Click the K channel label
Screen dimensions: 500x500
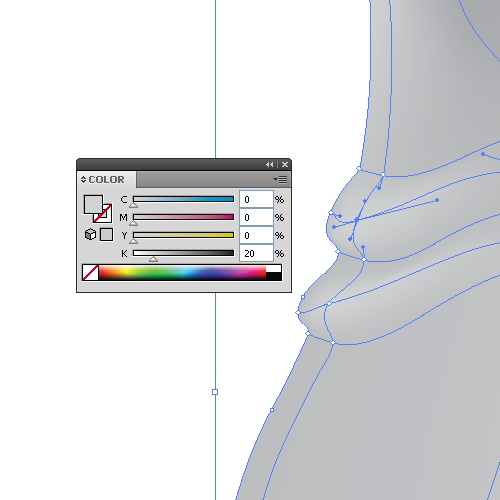pos(124,254)
